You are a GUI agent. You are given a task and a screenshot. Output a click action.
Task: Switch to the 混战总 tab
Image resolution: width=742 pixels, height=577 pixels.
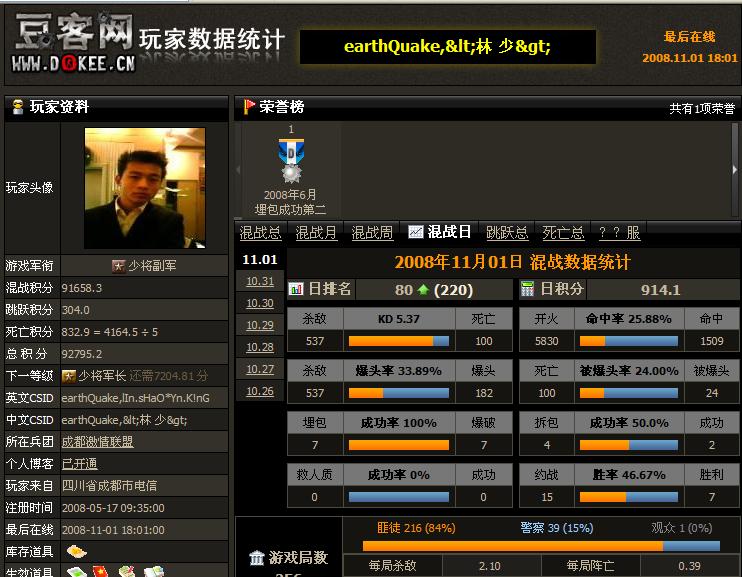coord(260,233)
